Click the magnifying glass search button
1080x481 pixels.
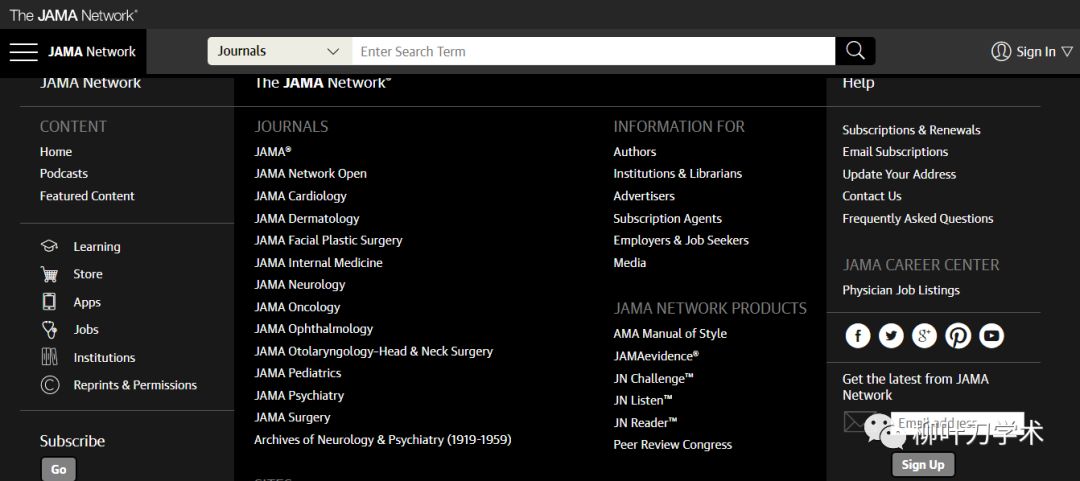coord(855,51)
